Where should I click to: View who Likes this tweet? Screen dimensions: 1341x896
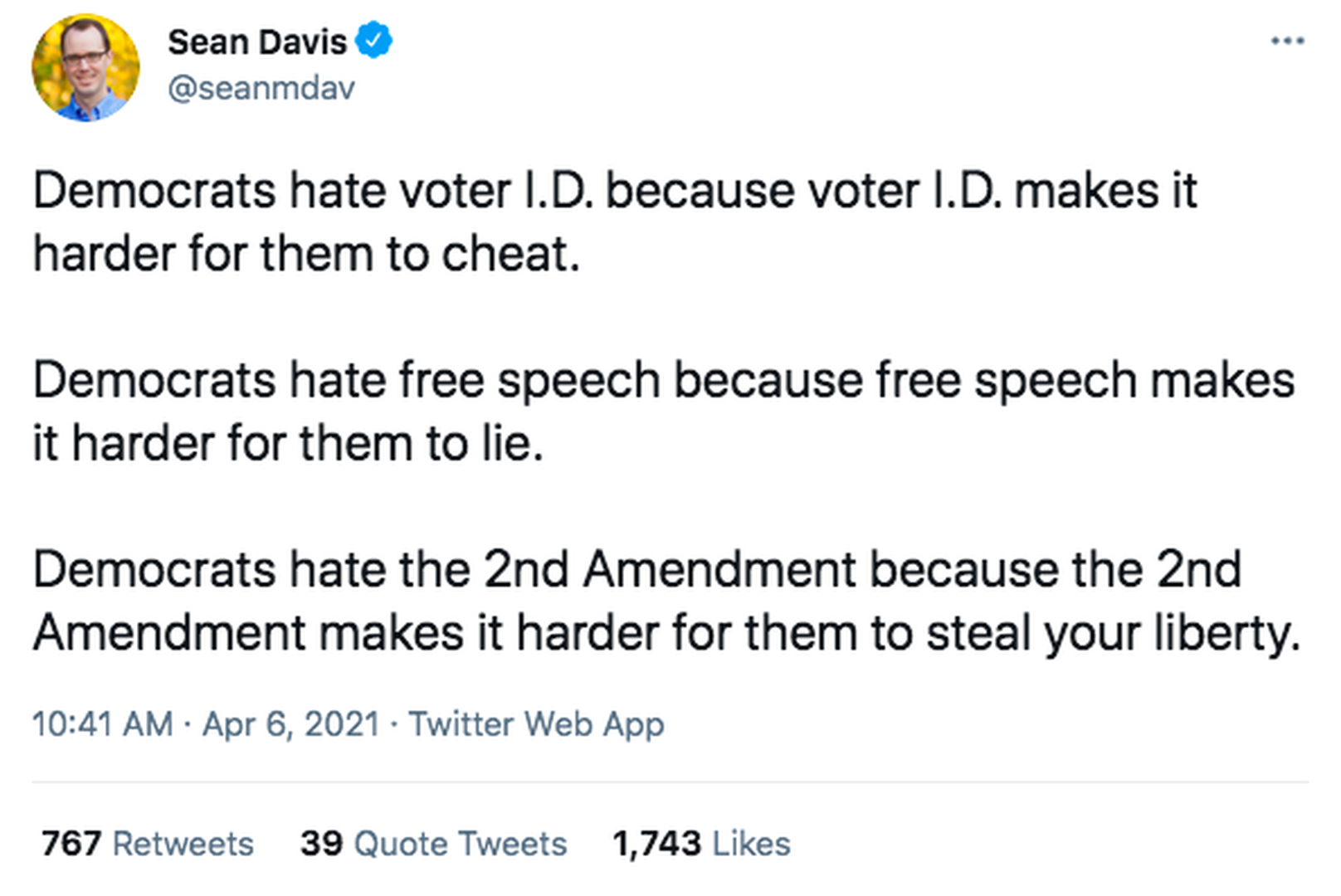(x=751, y=844)
